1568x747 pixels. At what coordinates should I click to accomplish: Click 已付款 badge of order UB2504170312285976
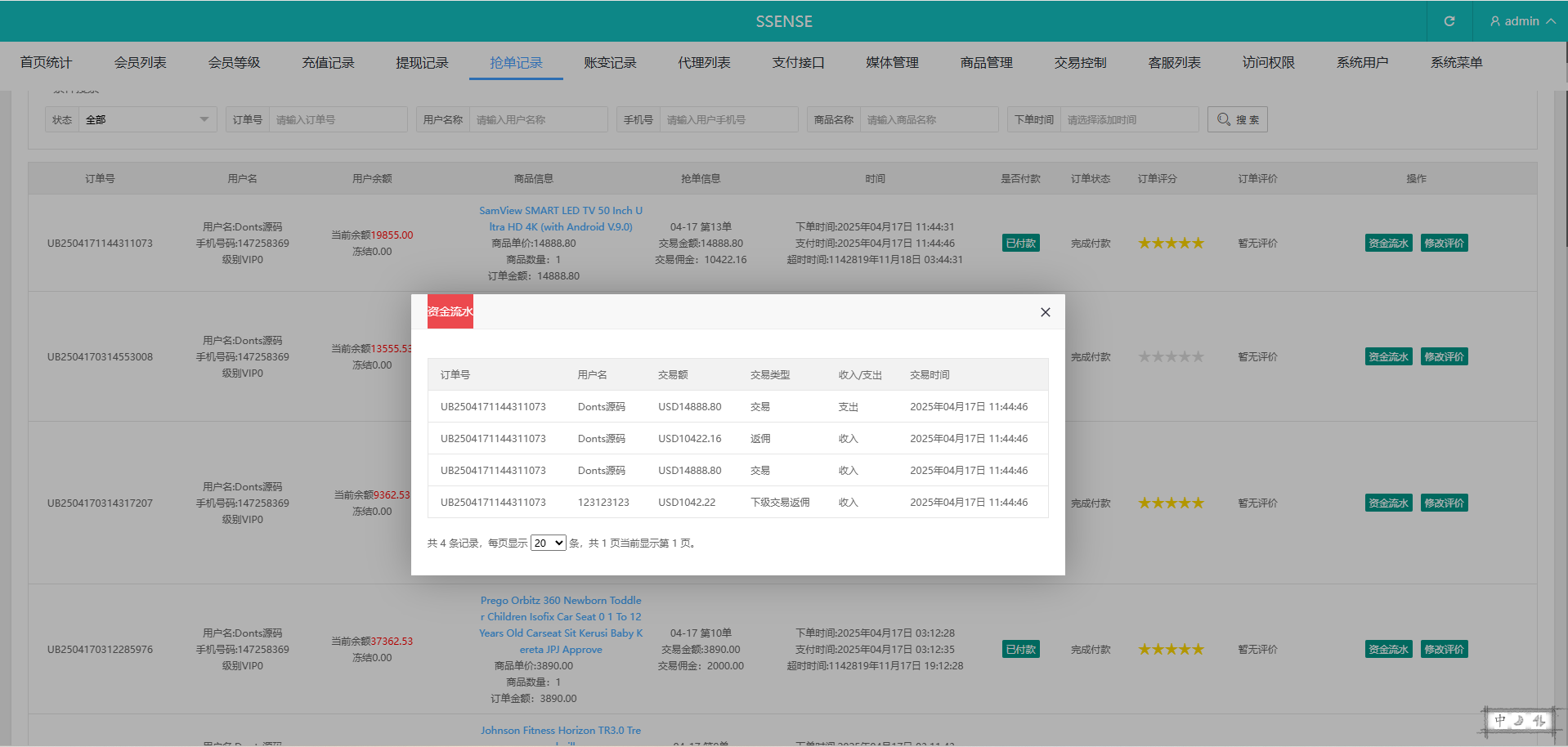1020,649
